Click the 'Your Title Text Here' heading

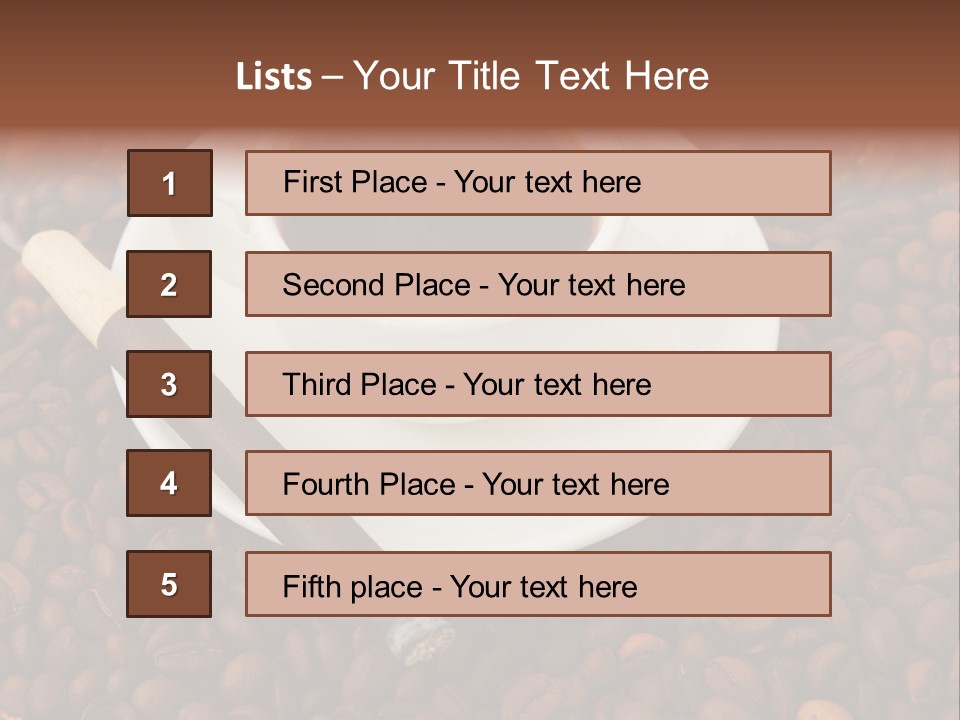pos(531,77)
